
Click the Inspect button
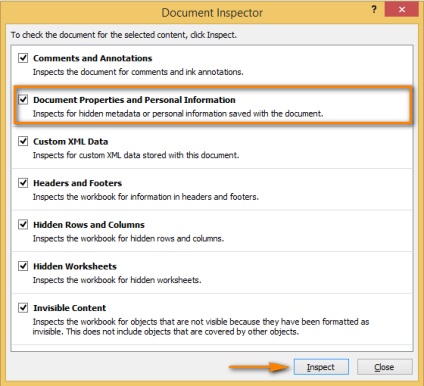click(x=321, y=367)
